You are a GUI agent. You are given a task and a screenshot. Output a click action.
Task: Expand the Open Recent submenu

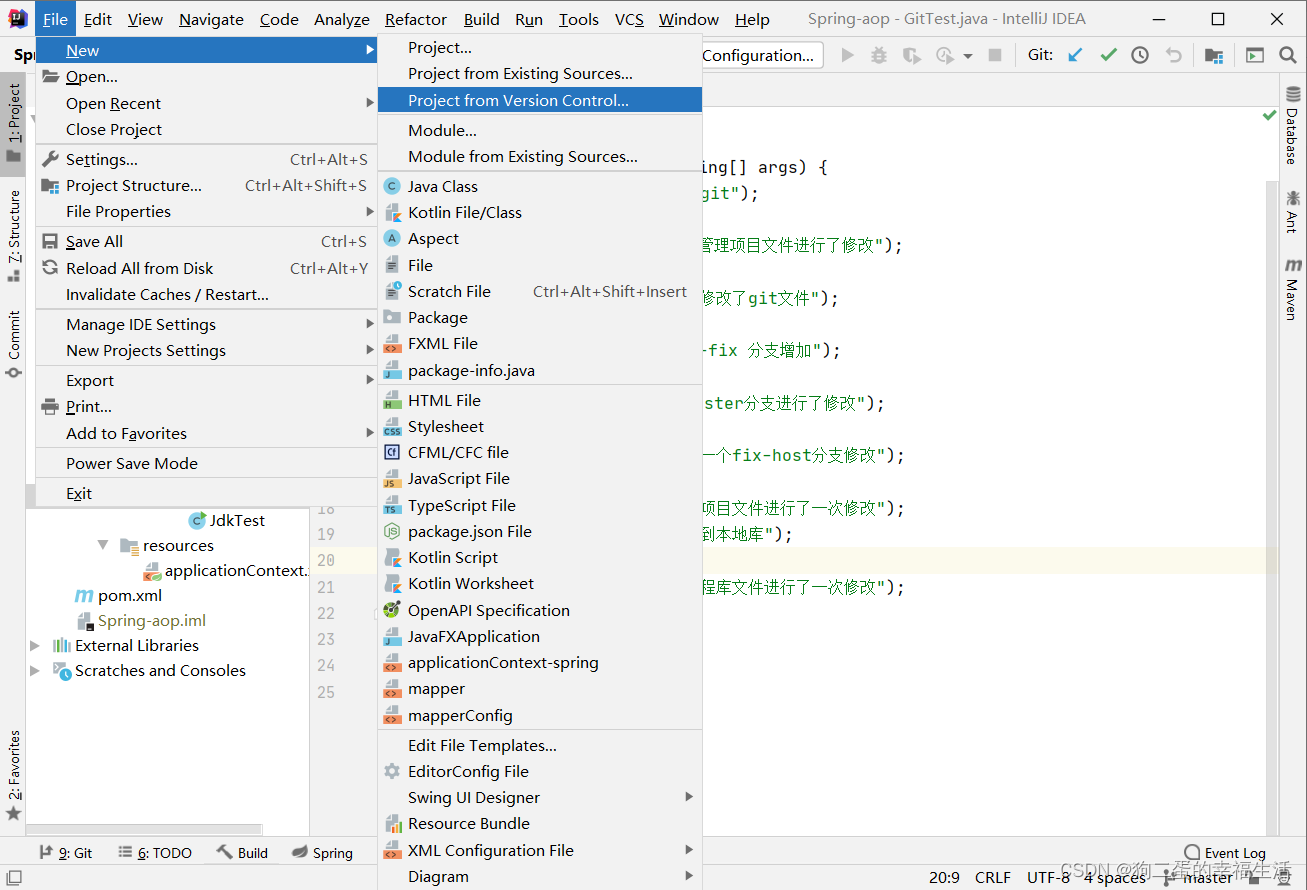206,103
